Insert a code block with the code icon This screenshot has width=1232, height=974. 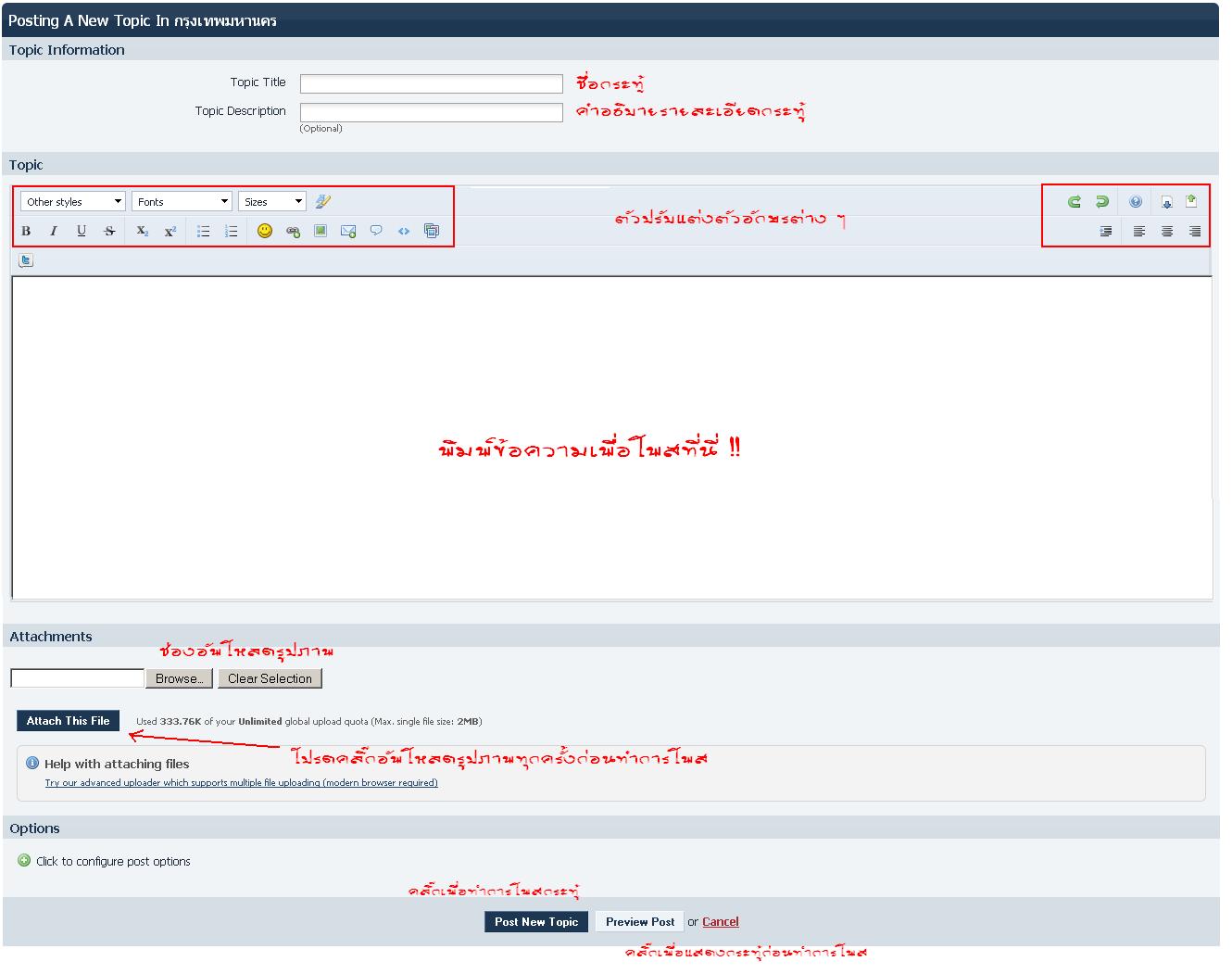(x=404, y=231)
